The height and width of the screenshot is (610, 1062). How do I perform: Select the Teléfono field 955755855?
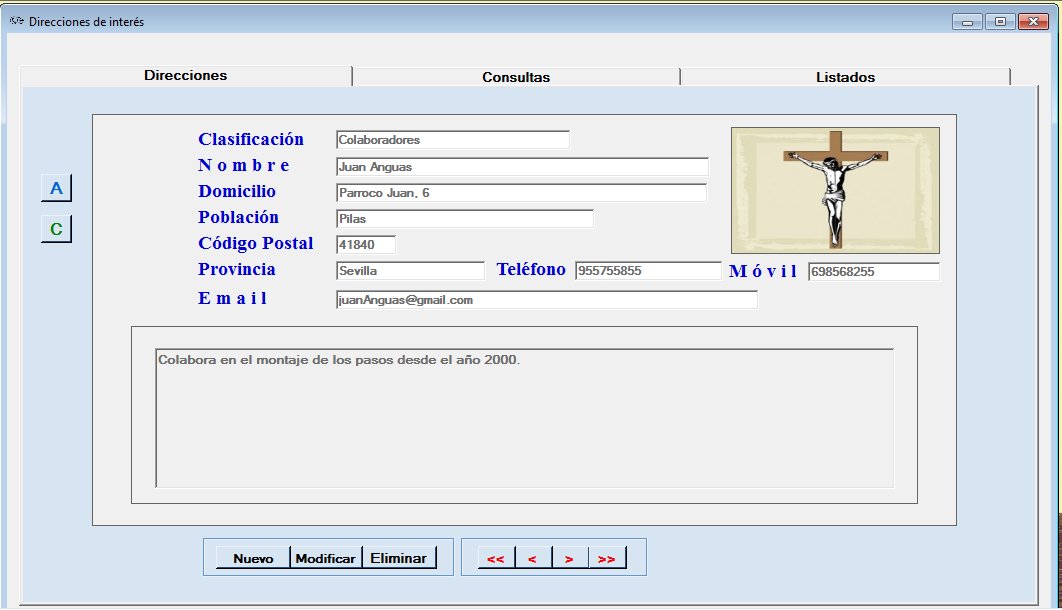click(x=647, y=271)
